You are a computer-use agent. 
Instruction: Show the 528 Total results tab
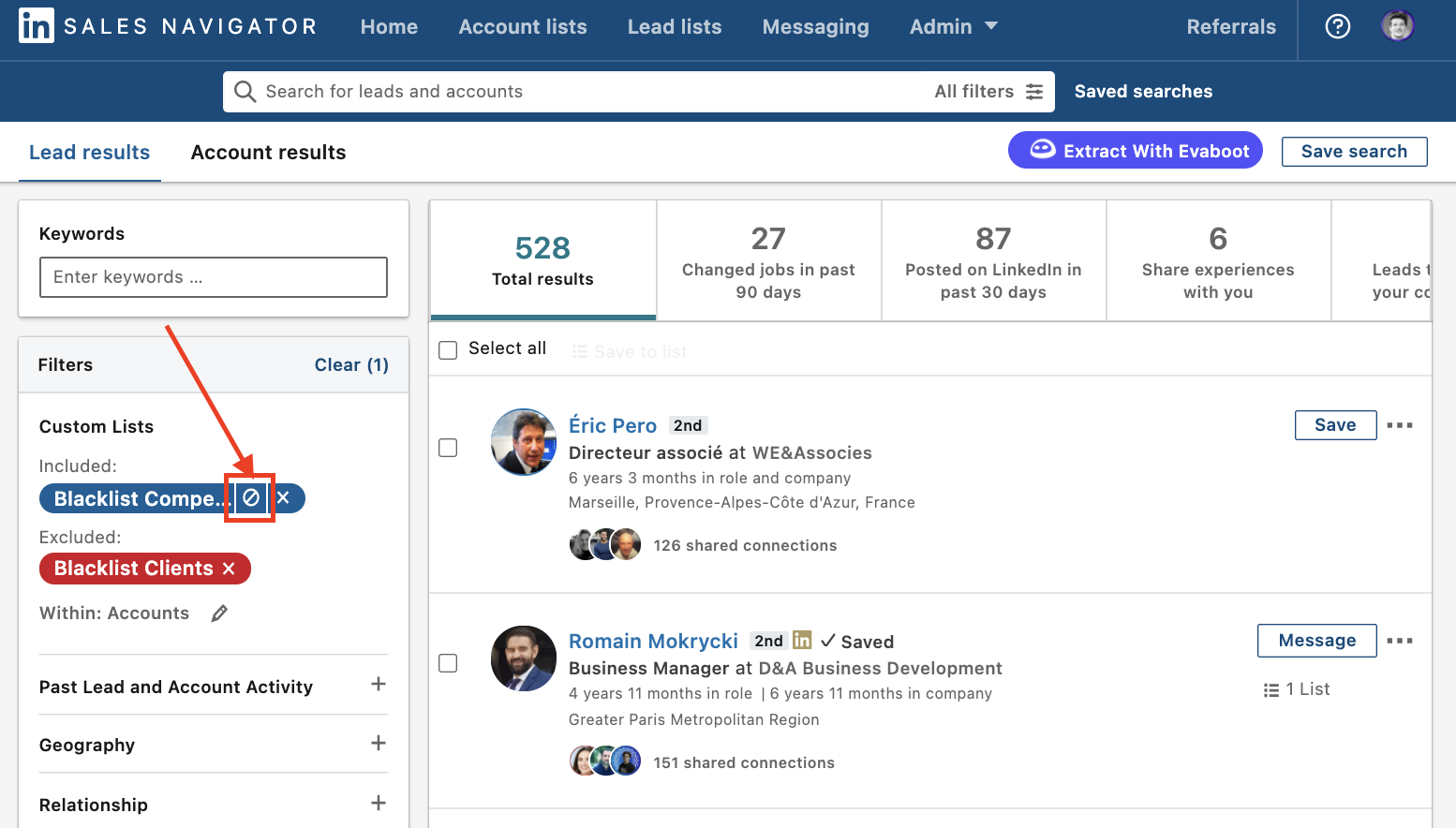pyautogui.click(x=542, y=260)
